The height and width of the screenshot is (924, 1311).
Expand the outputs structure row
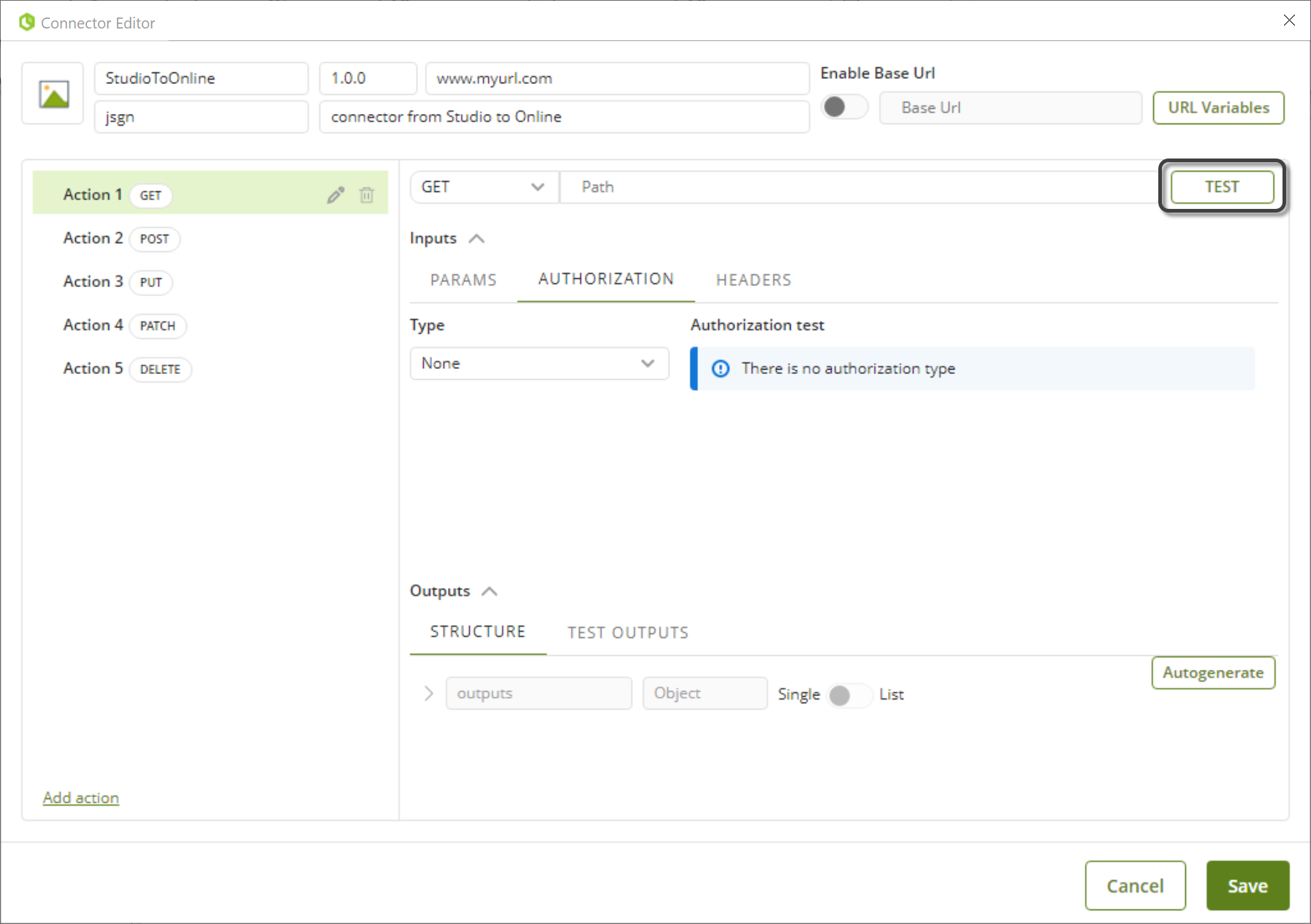click(x=429, y=693)
